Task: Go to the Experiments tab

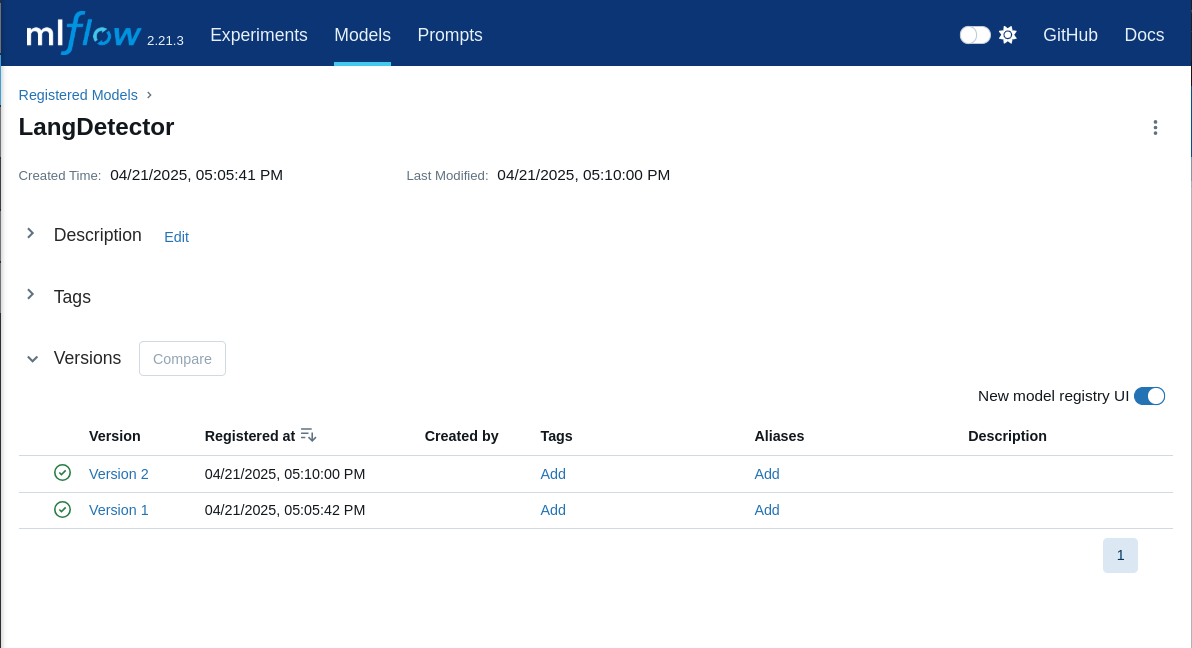Action: (x=259, y=35)
